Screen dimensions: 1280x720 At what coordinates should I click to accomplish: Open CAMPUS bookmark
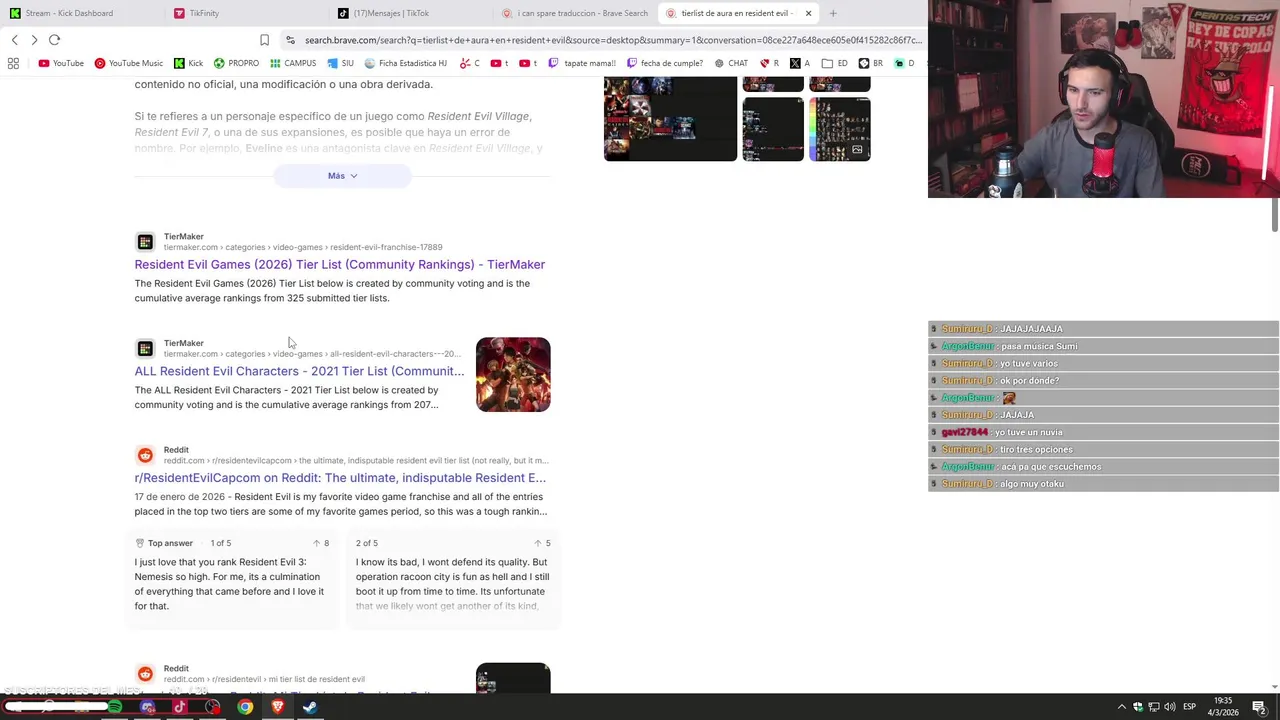(293, 63)
